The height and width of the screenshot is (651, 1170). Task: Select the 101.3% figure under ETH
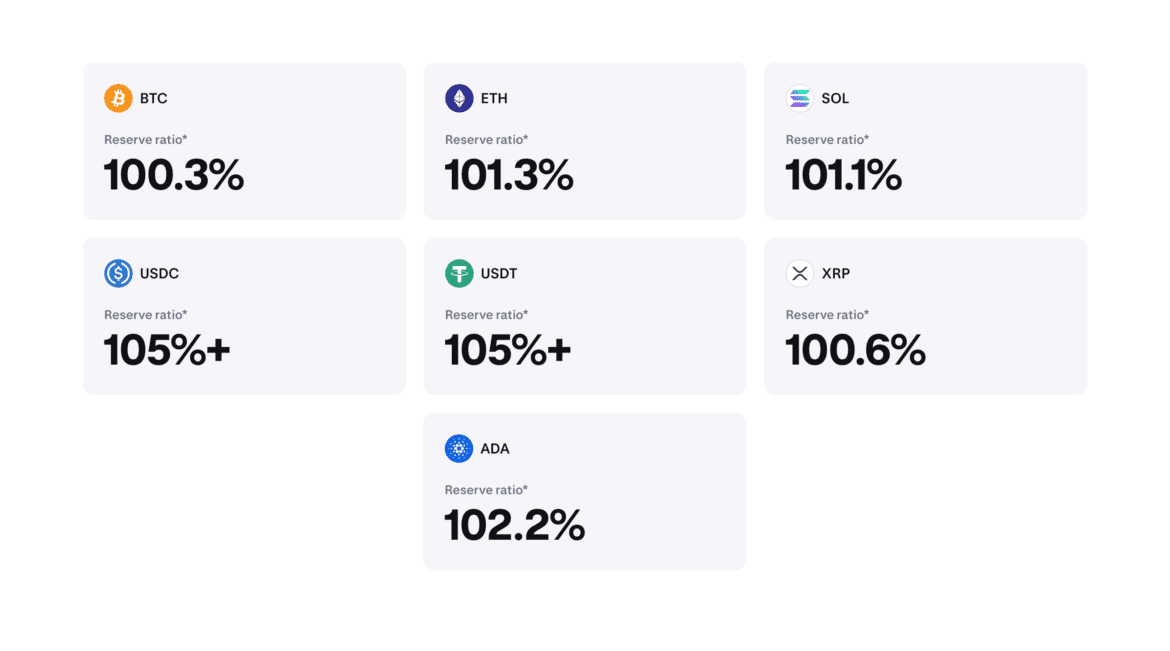coord(509,176)
